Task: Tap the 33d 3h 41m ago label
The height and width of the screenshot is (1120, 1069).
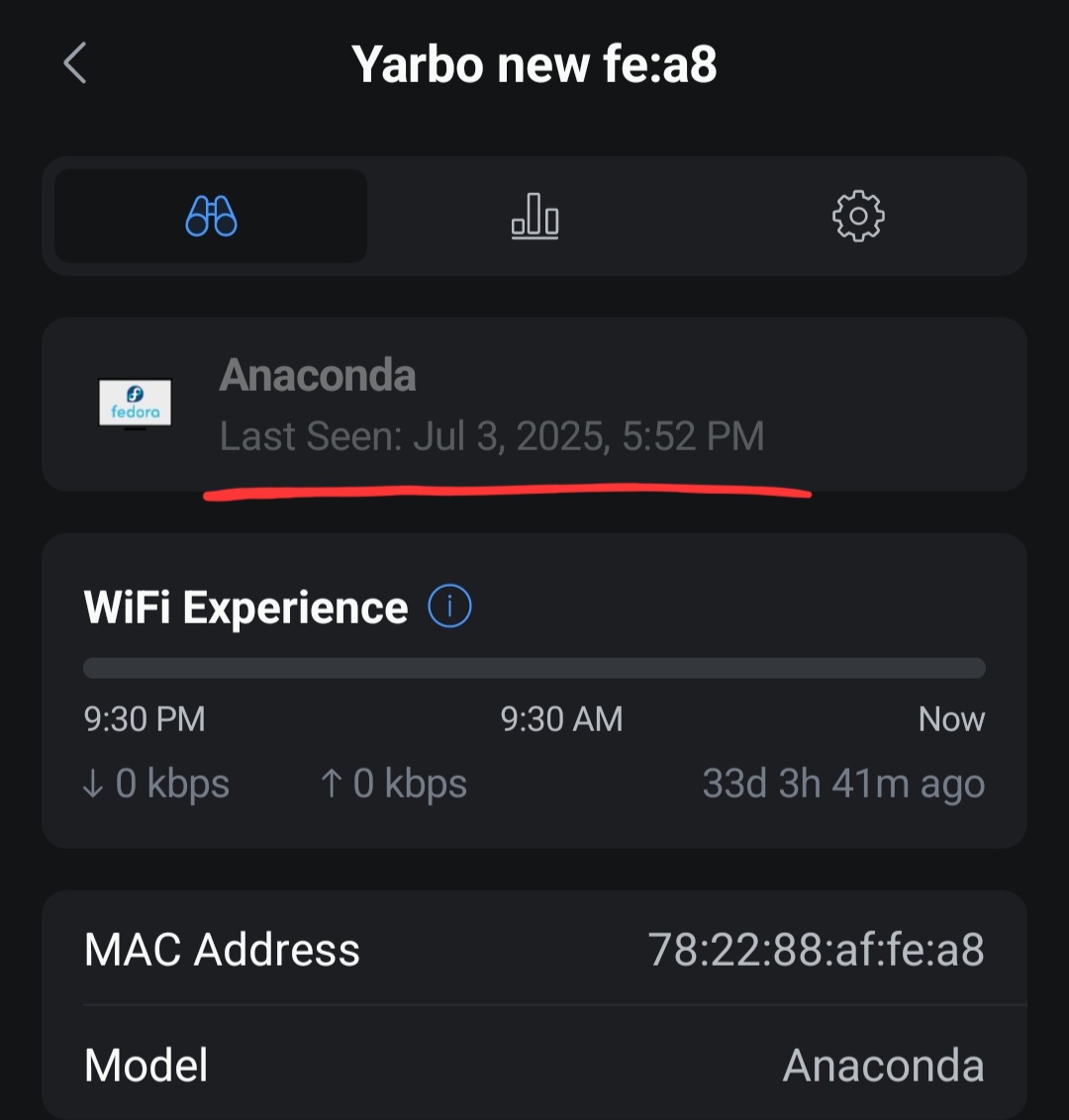Action: pyautogui.click(x=844, y=783)
